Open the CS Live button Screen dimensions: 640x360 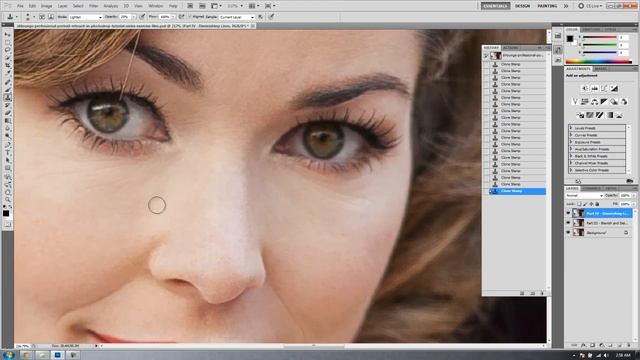[x=590, y=6]
